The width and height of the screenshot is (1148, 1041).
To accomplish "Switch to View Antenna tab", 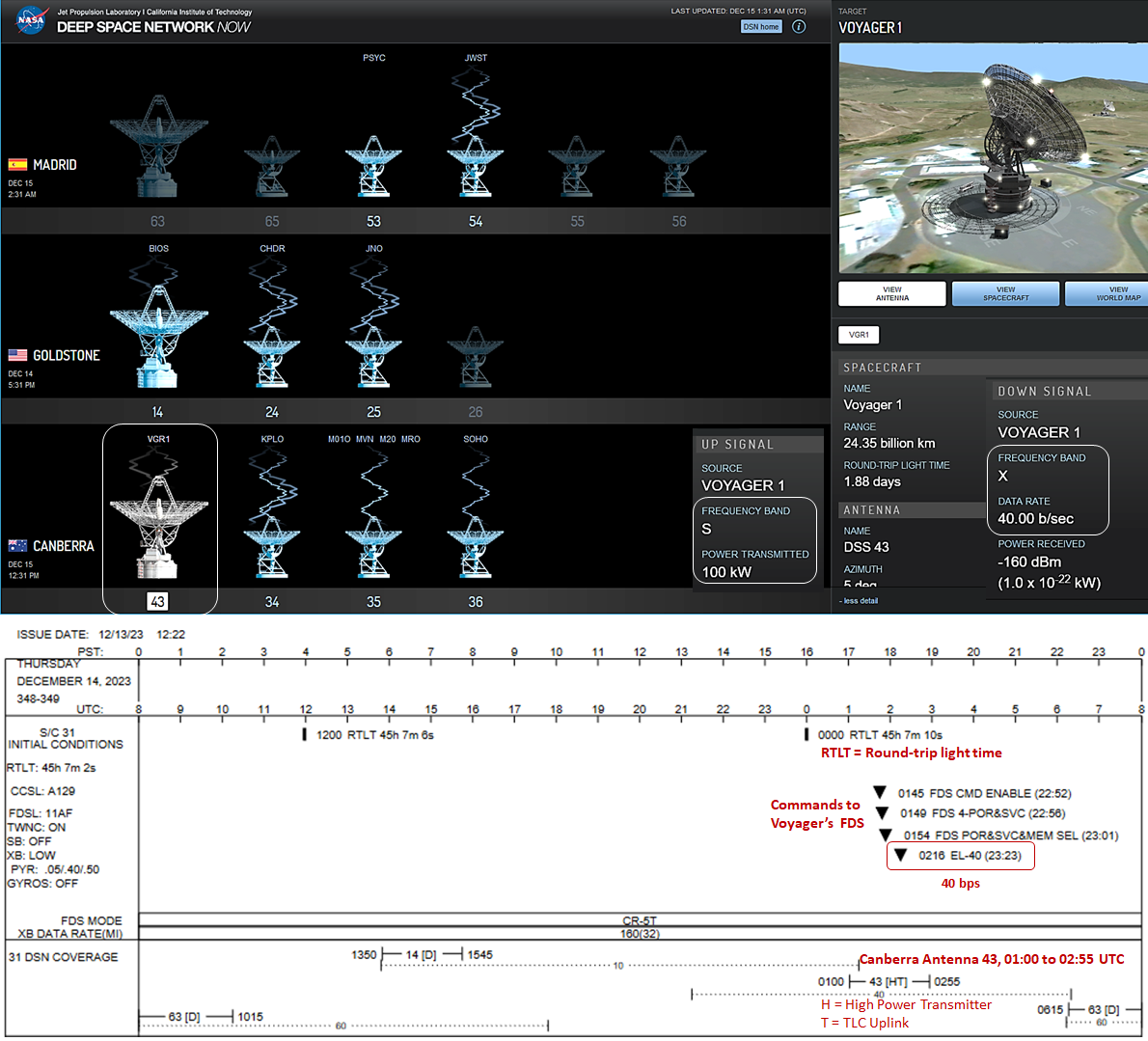I will click(892, 293).
